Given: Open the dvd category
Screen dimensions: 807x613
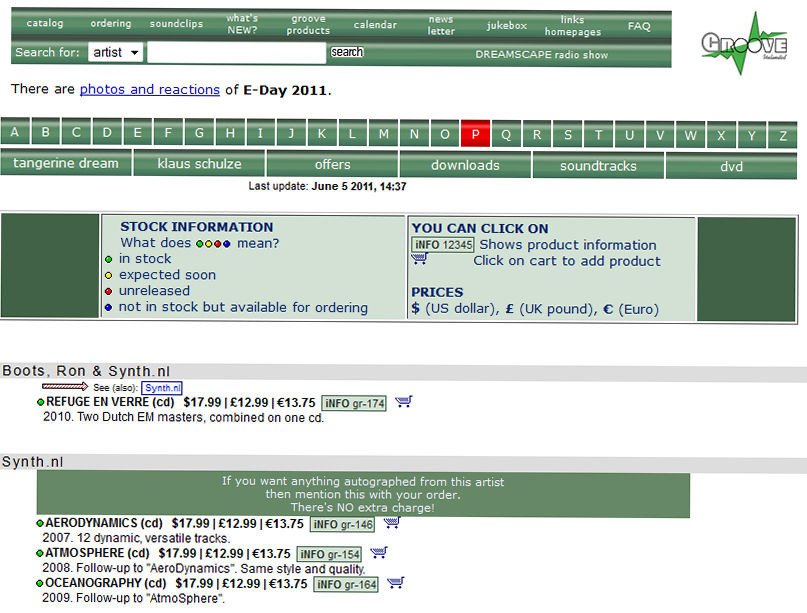Looking at the screenshot, I should [x=731, y=166].
